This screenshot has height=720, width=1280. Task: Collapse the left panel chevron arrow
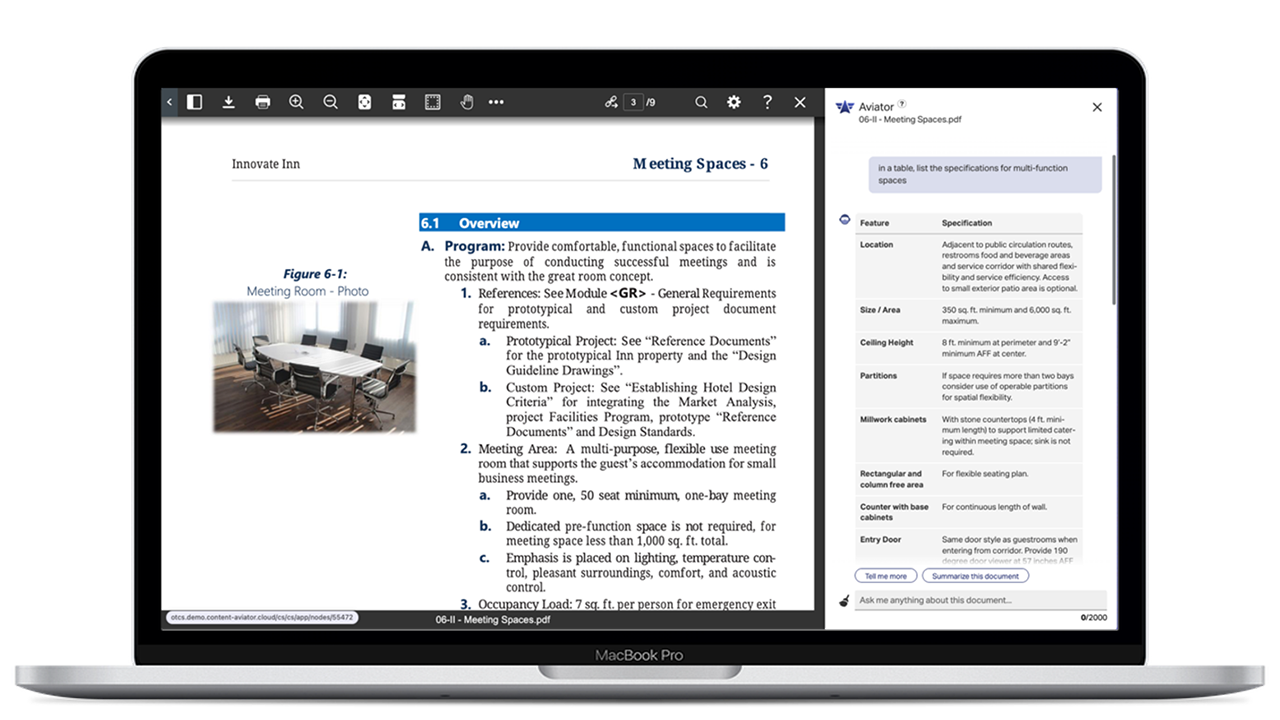169,102
